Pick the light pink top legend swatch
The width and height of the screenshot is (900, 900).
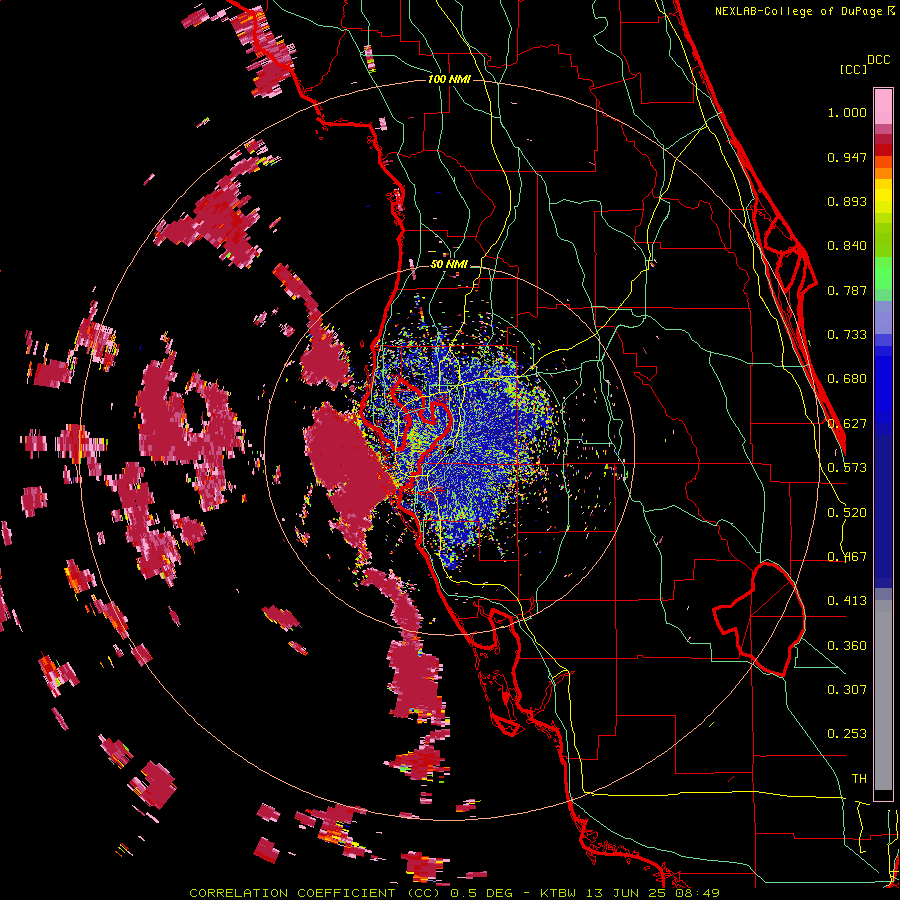pos(883,106)
